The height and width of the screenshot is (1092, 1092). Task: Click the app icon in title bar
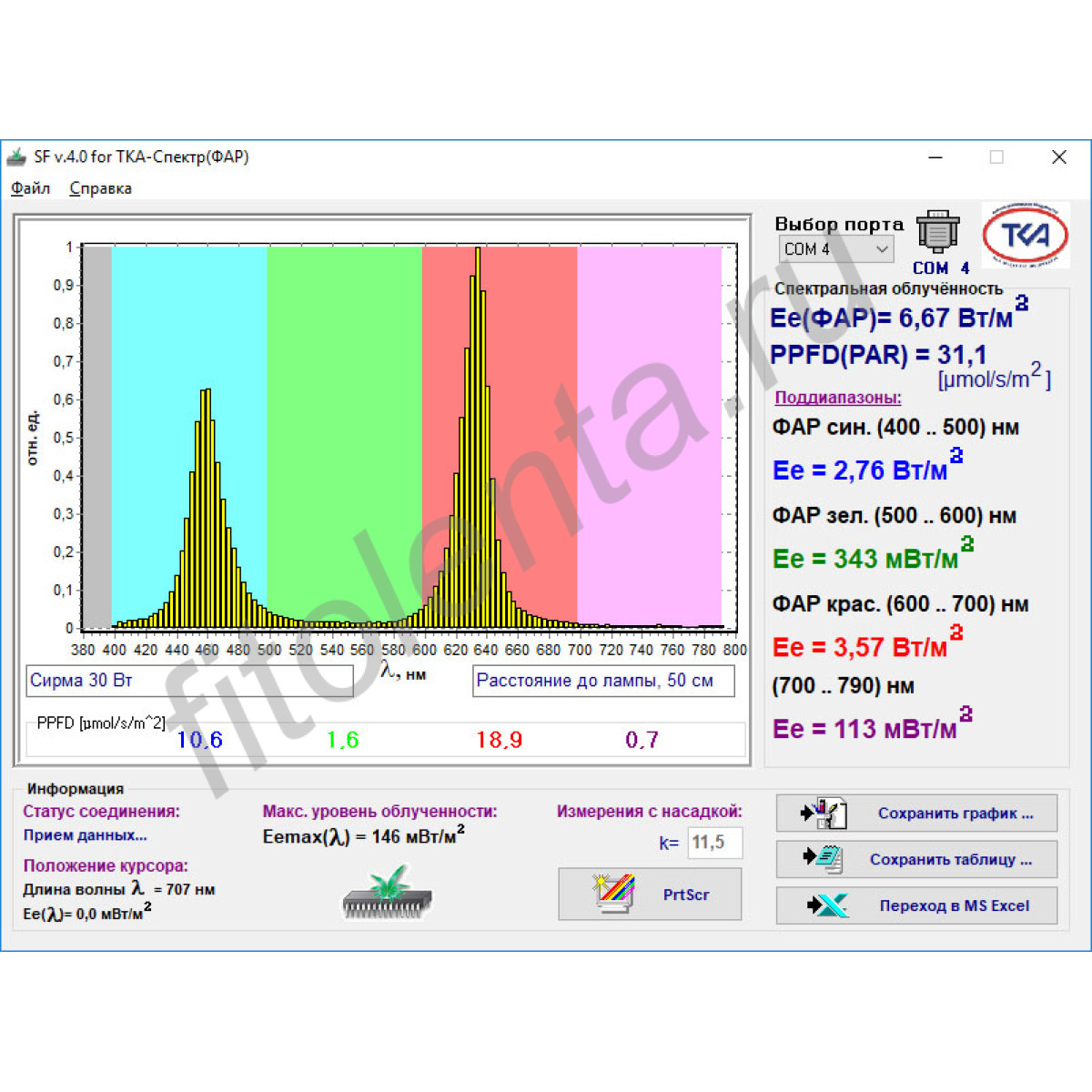pos(16,157)
